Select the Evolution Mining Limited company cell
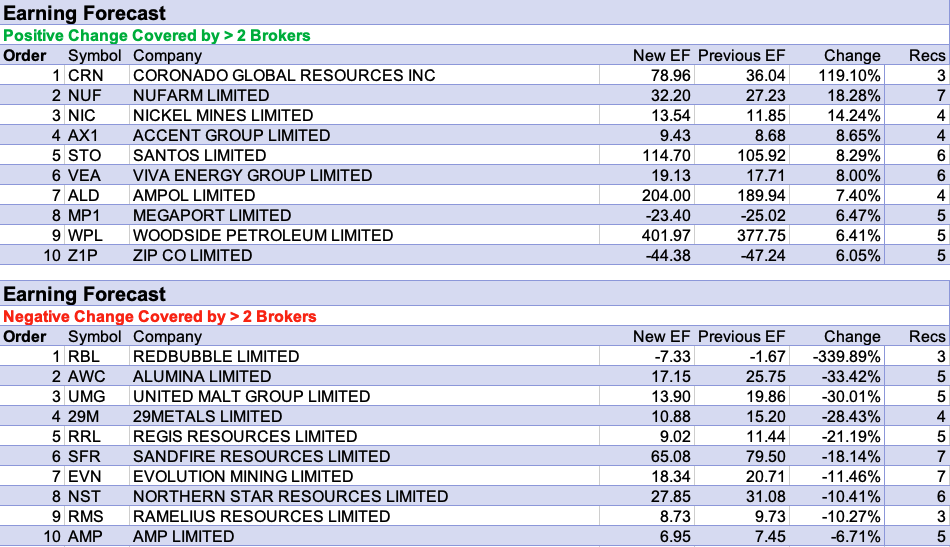Viewport: 950px width, 547px height. pos(243,477)
